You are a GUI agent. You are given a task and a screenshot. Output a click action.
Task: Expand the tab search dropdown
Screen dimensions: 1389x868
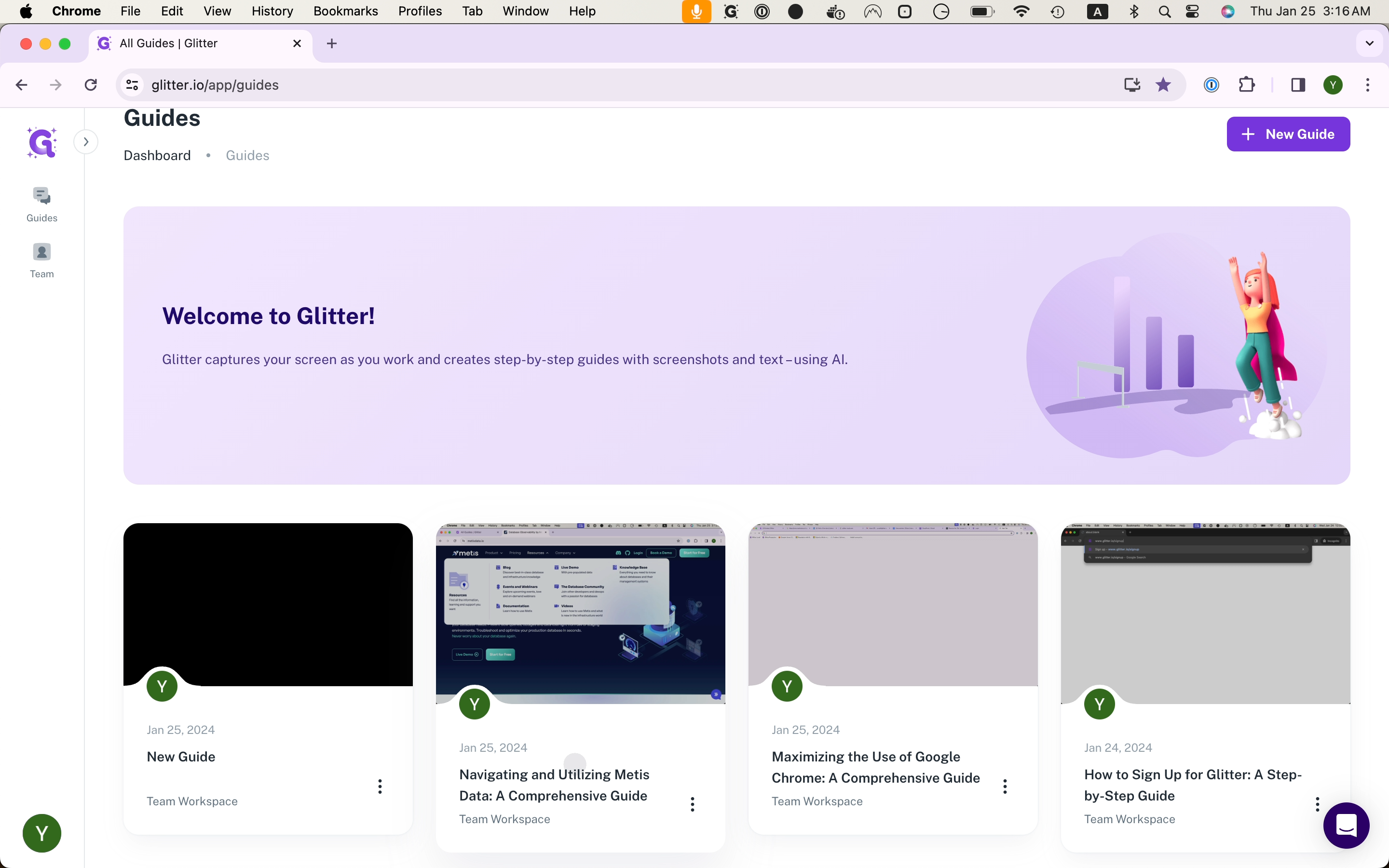(1370, 43)
